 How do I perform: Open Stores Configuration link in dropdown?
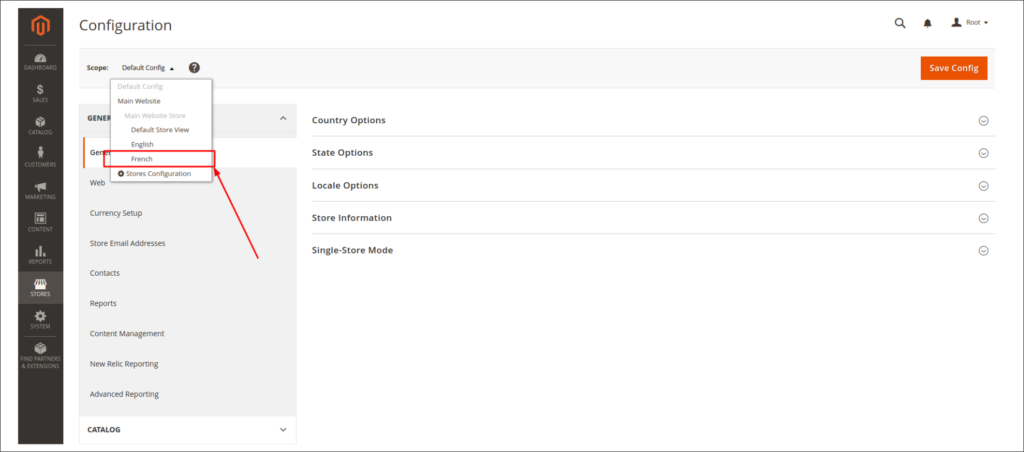157,173
